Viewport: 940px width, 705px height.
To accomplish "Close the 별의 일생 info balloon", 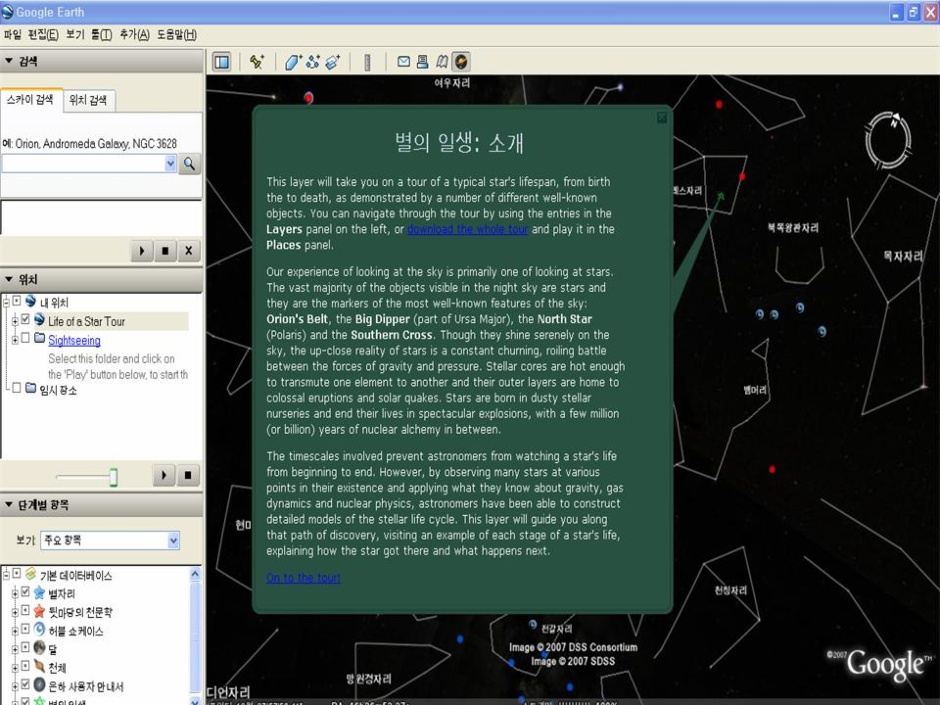I will click(662, 118).
